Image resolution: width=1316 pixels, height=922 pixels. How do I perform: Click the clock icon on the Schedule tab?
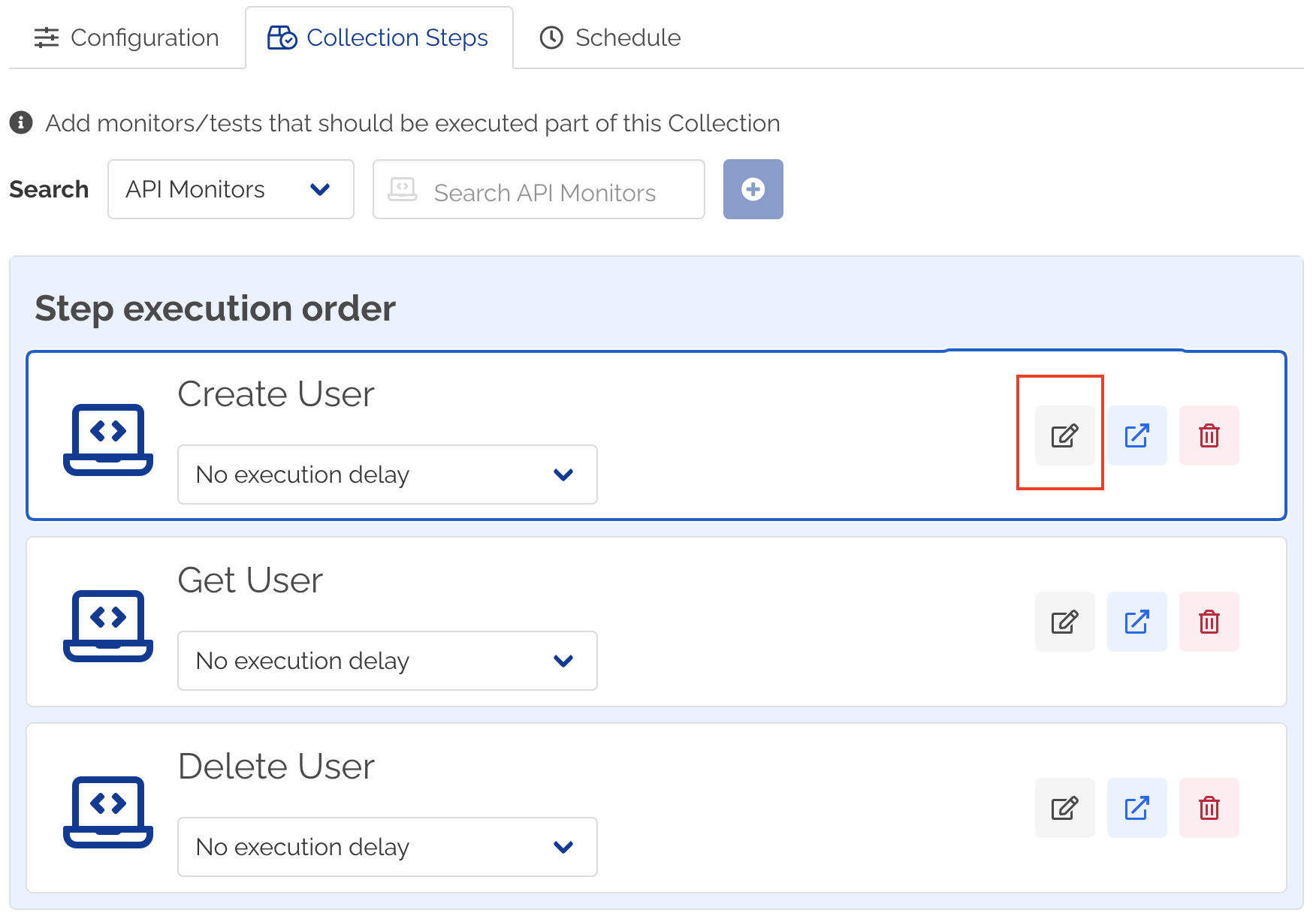551,37
